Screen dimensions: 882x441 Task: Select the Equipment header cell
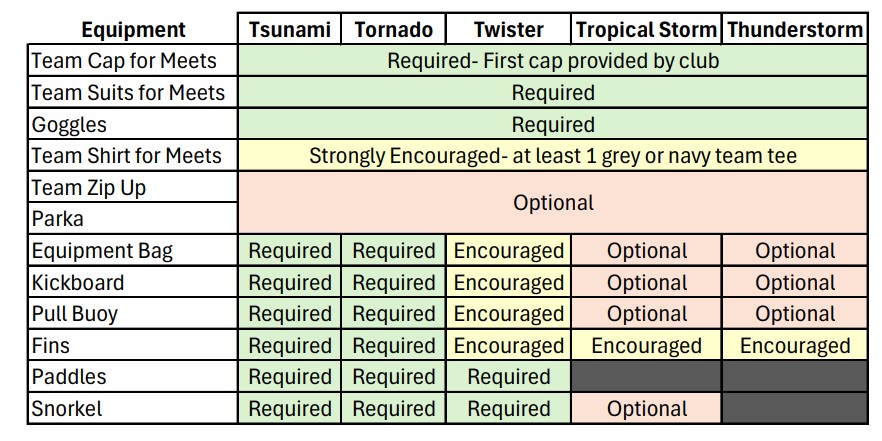pyautogui.click(x=133, y=30)
